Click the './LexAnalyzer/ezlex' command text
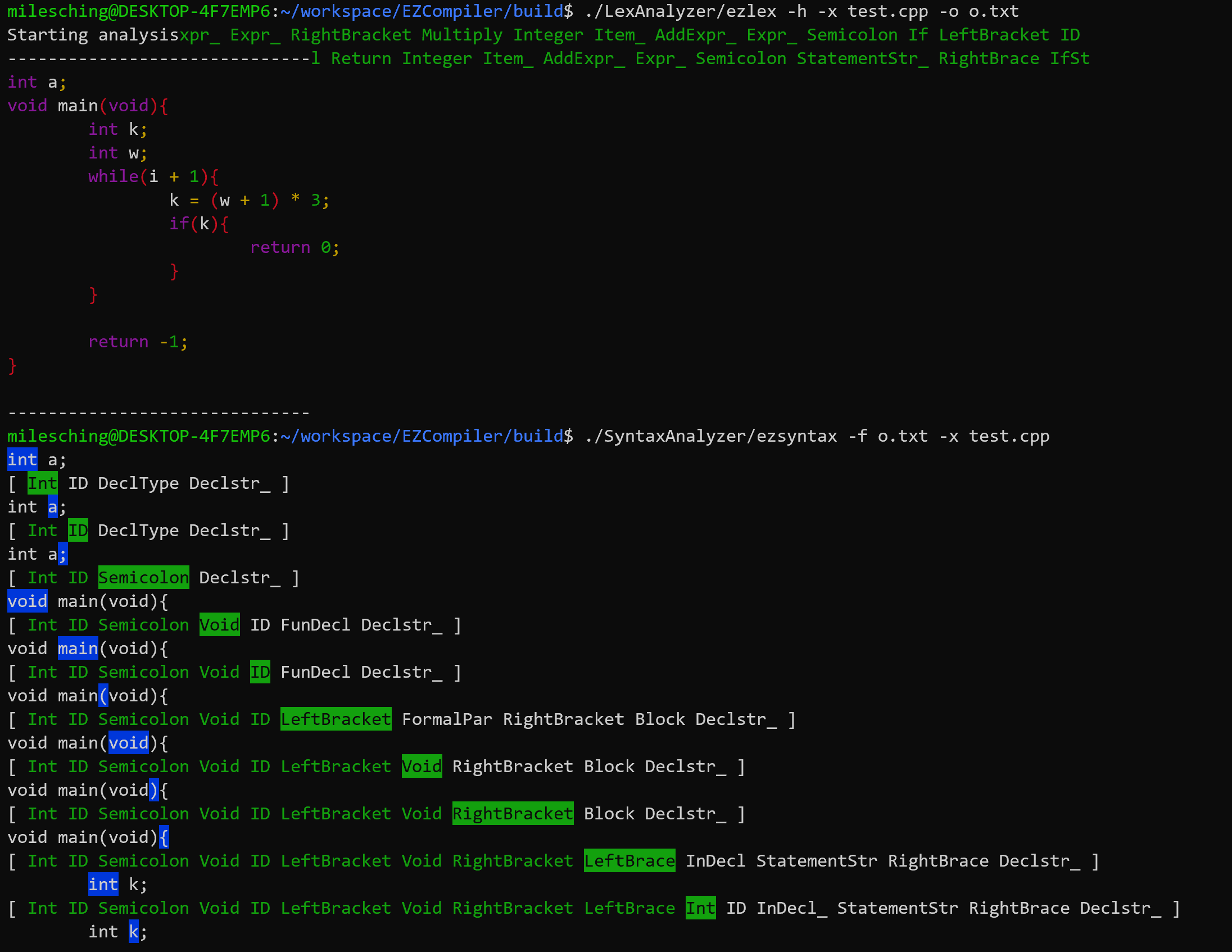 [x=680, y=11]
